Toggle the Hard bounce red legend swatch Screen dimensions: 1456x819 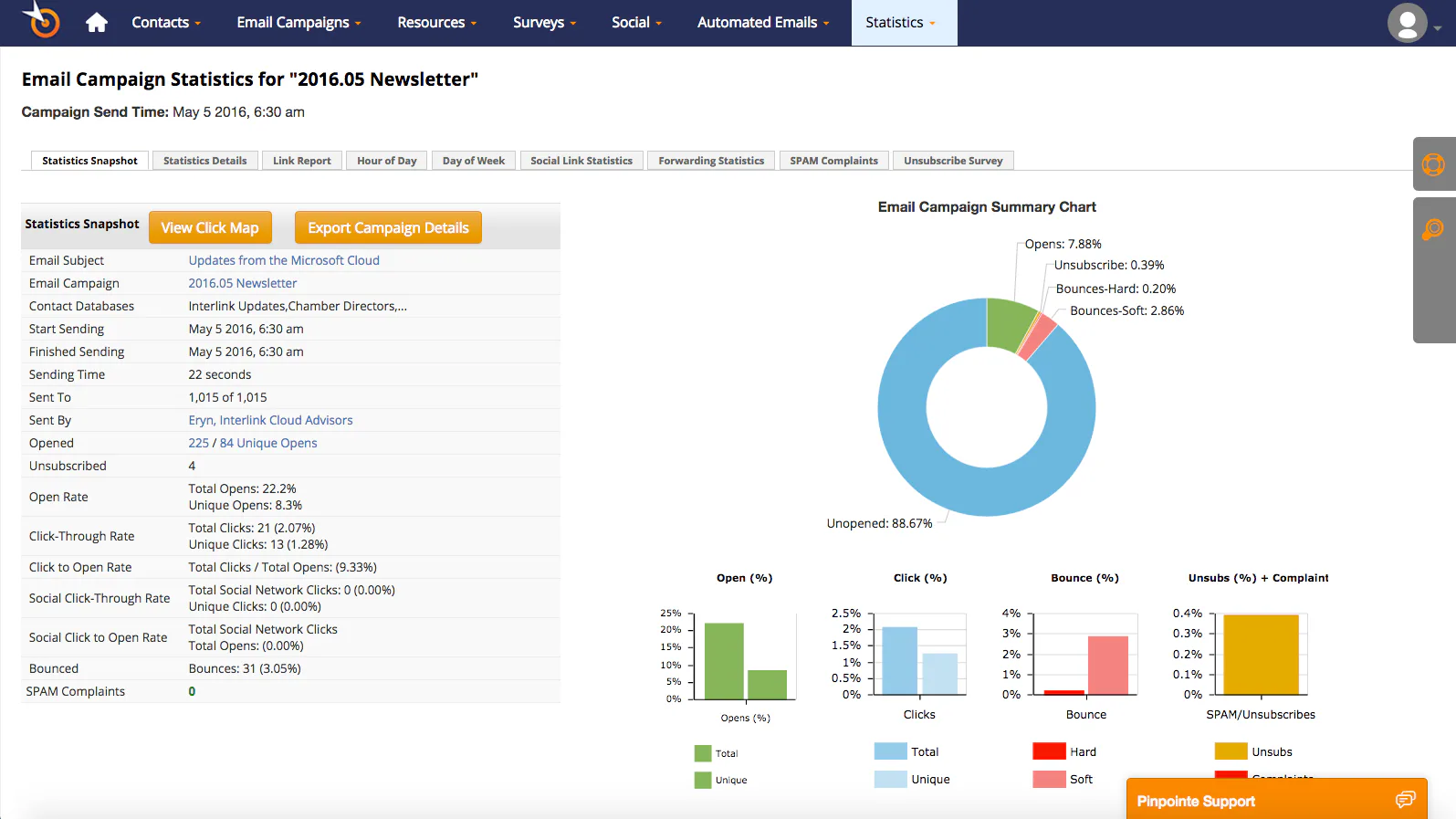(x=1049, y=751)
